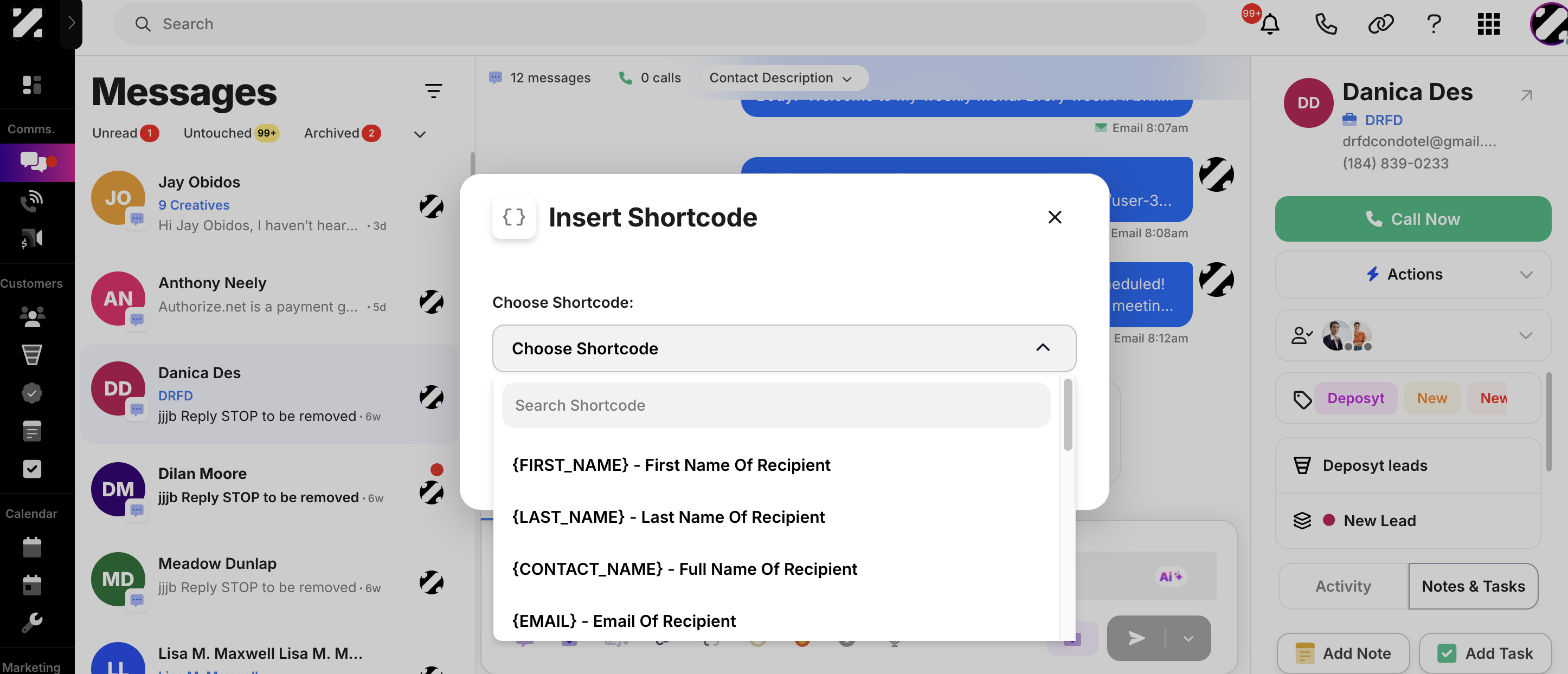This screenshot has width=1568, height=674.
Task: Open the broadcast megaphone icon in the sidebar
Action: click(x=31, y=238)
